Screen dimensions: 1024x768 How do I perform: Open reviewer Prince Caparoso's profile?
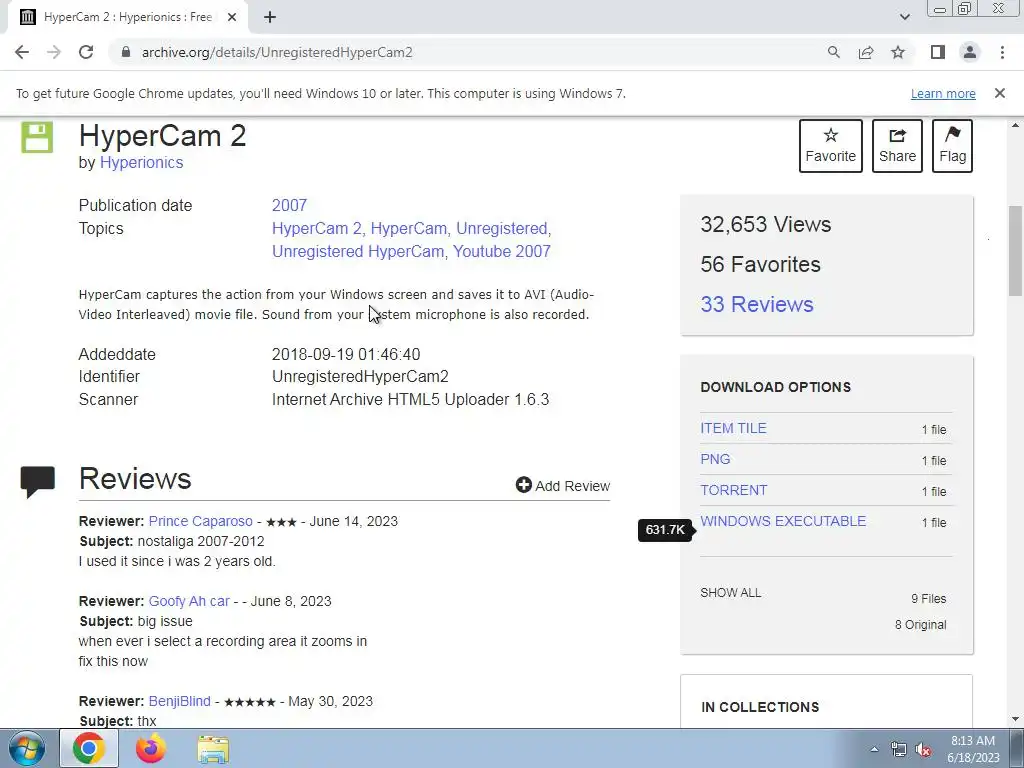coord(200,521)
